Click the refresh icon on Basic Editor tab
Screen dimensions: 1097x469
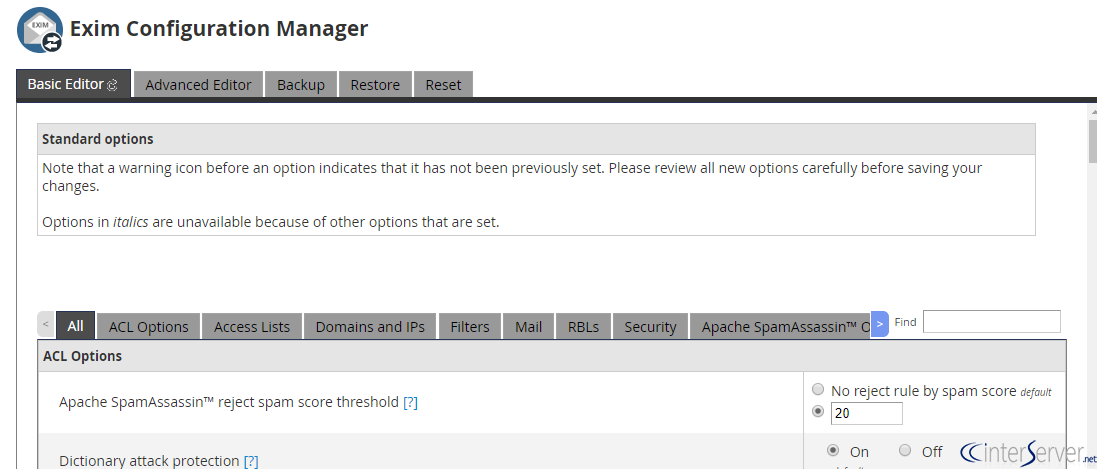(112, 85)
